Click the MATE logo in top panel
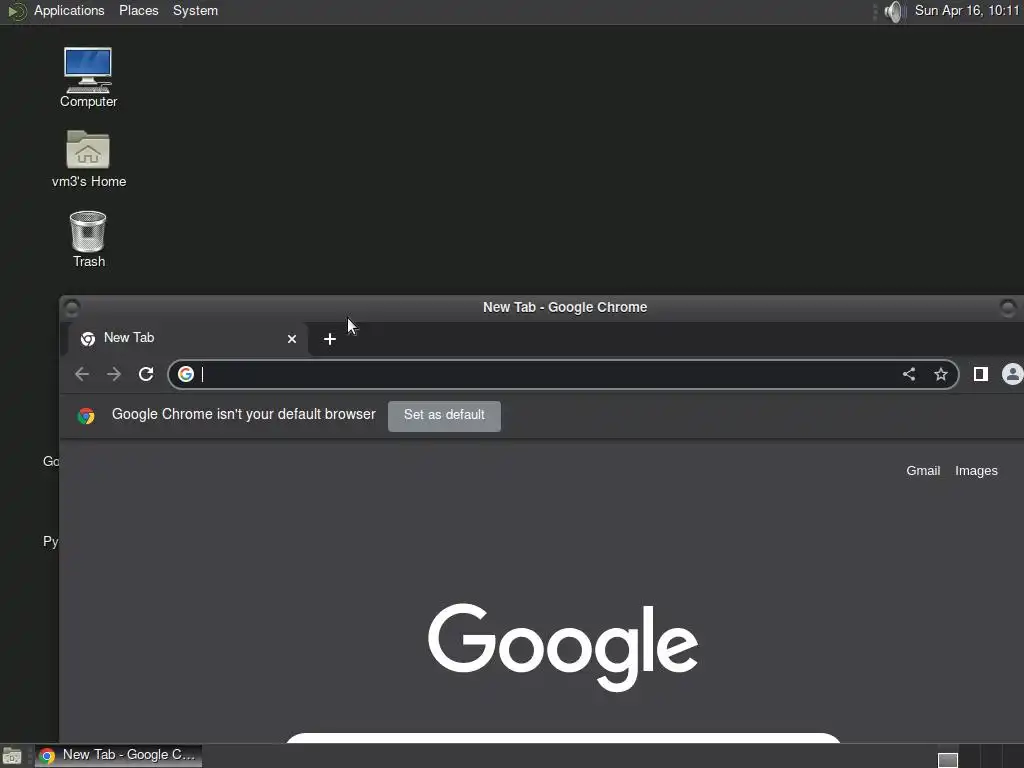The image size is (1024, 768). (x=16, y=11)
